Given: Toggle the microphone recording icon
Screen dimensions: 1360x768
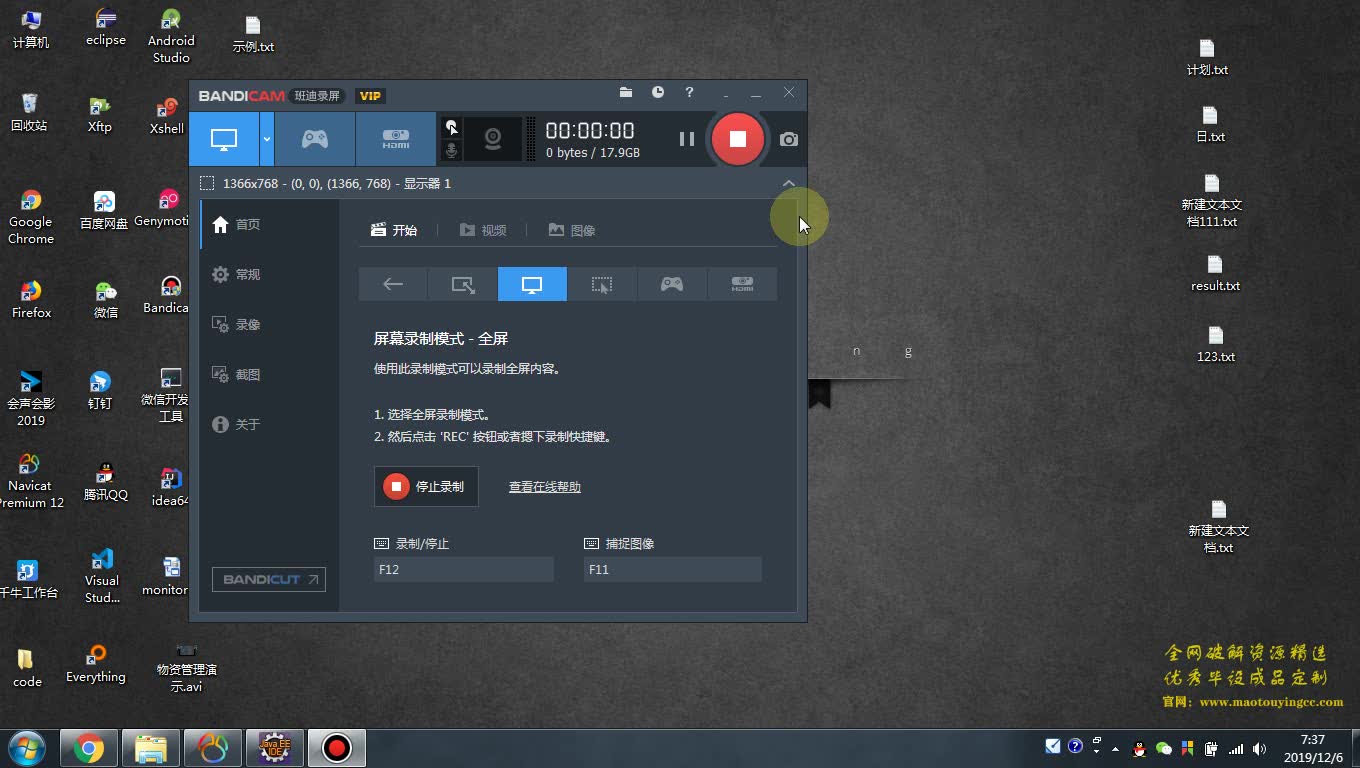Looking at the screenshot, I should 452,151.
